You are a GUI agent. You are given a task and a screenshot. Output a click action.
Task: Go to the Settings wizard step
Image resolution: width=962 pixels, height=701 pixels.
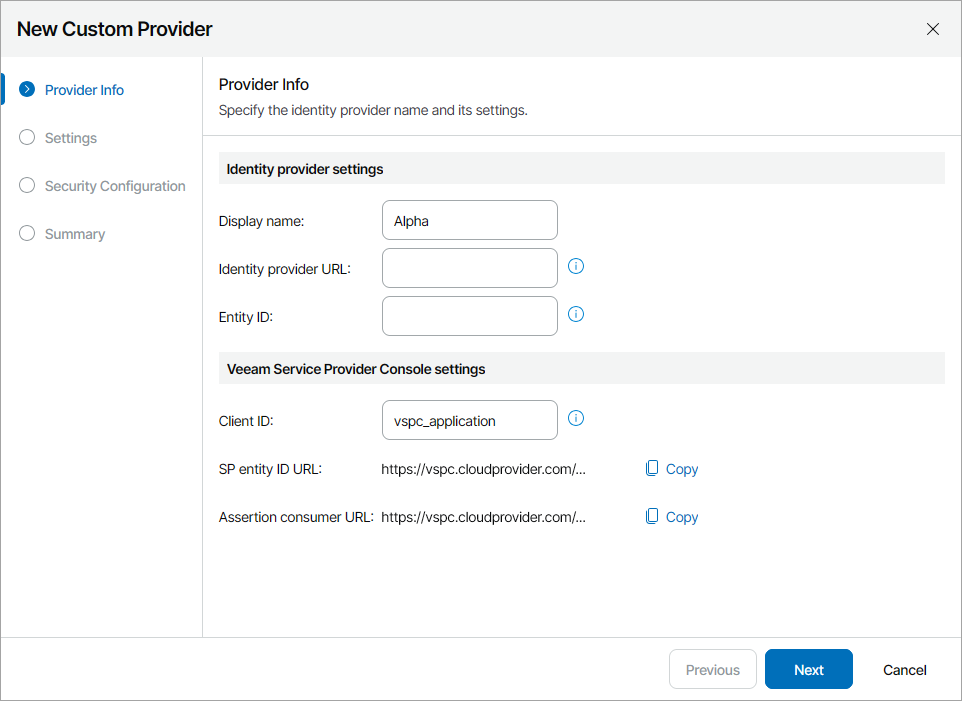pos(70,138)
